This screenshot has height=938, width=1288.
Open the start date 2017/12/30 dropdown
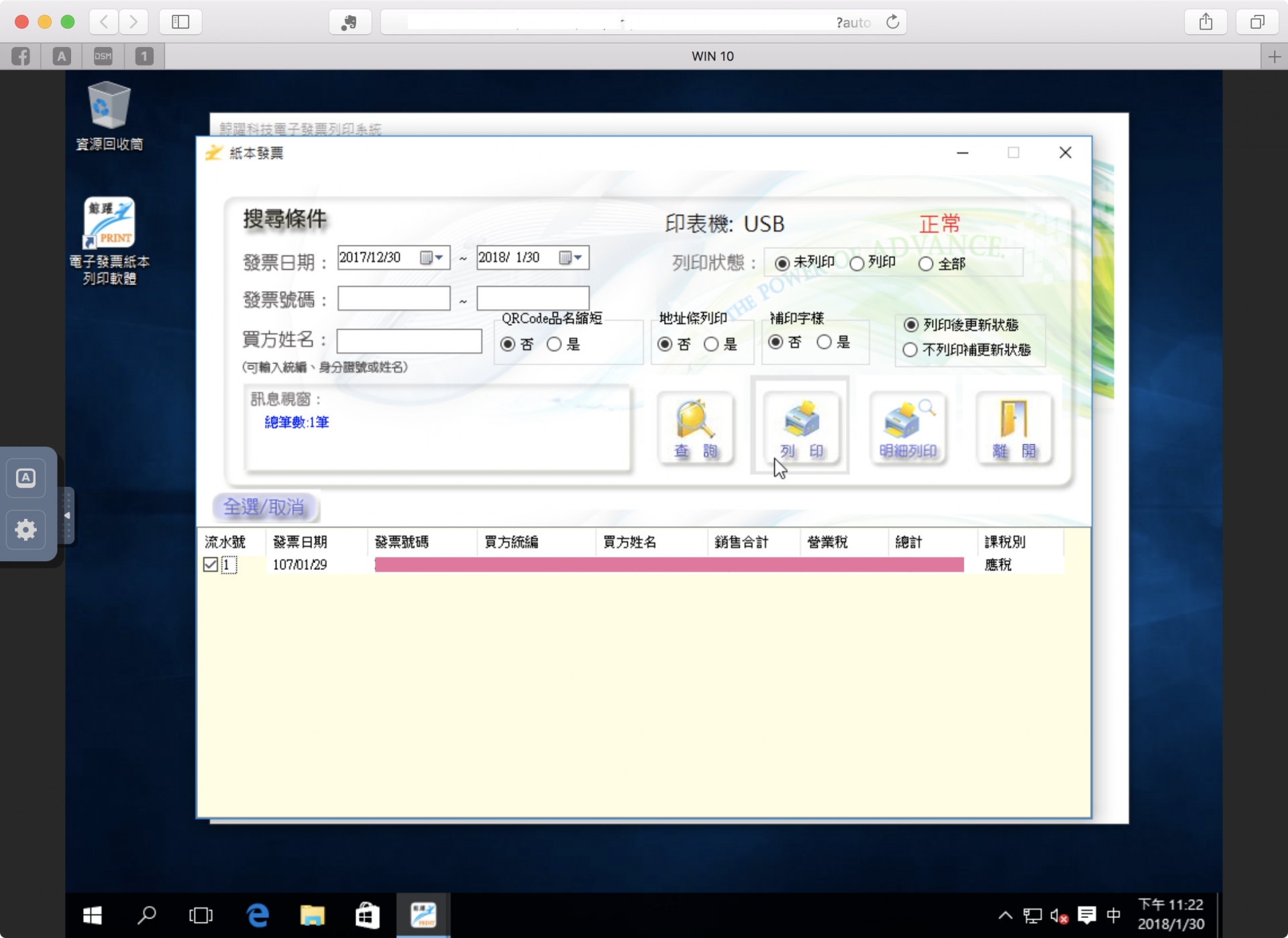pos(439,257)
